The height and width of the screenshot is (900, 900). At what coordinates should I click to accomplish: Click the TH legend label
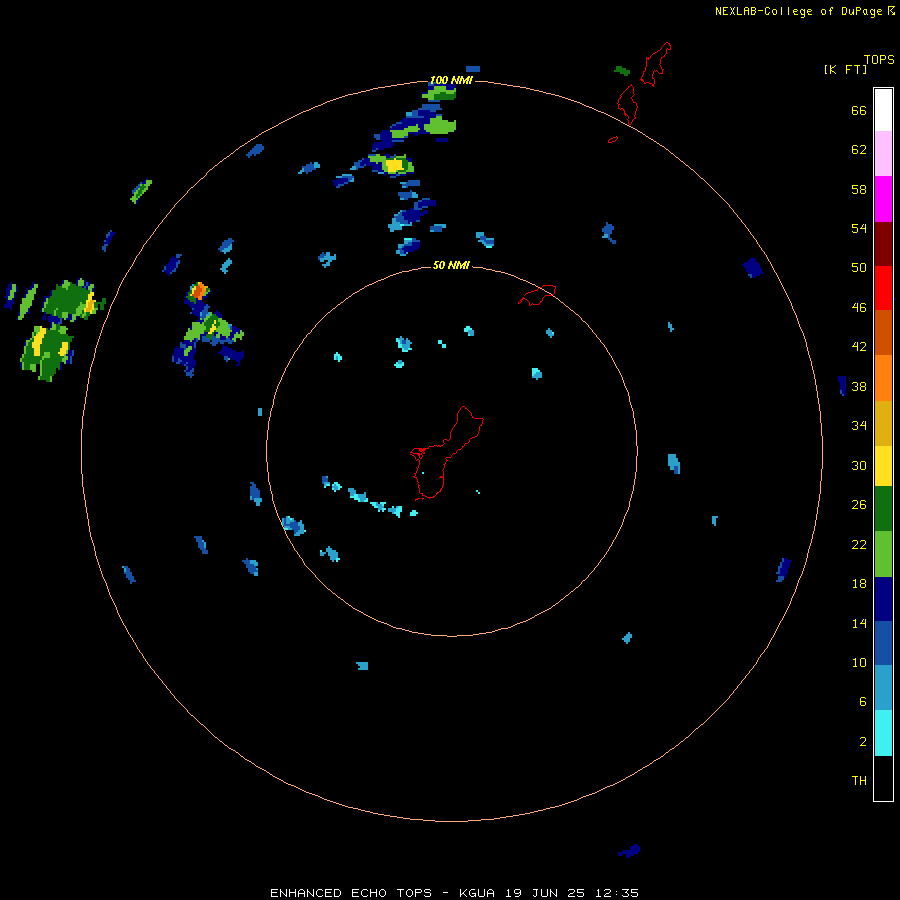pos(859,781)
